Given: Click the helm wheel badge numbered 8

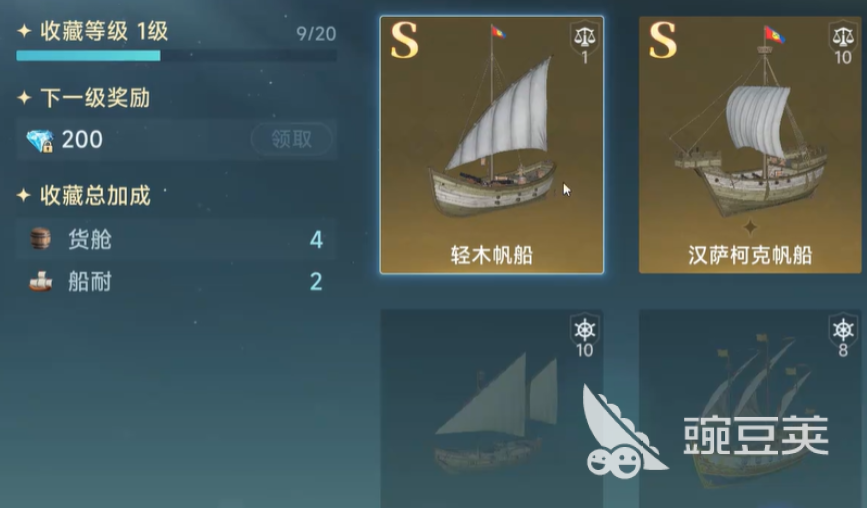Looking at the screenshot, I should [843, 336].
